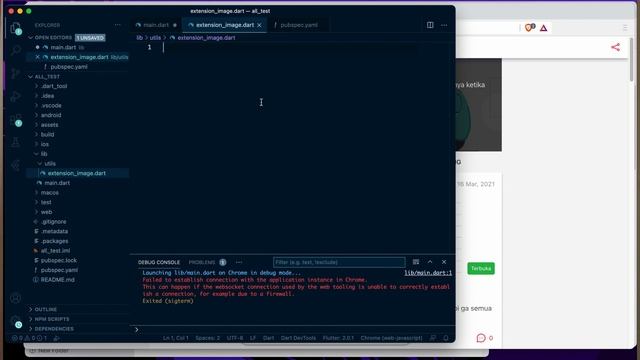Expand the .dart_tool folder

[x=54, y=86]
